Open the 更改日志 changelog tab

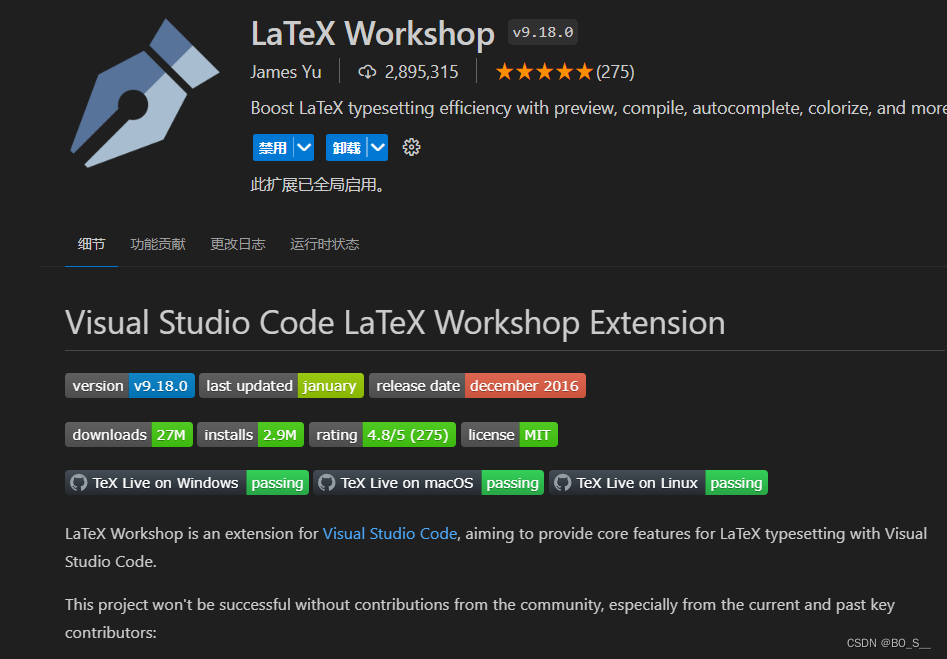(237, 244)
